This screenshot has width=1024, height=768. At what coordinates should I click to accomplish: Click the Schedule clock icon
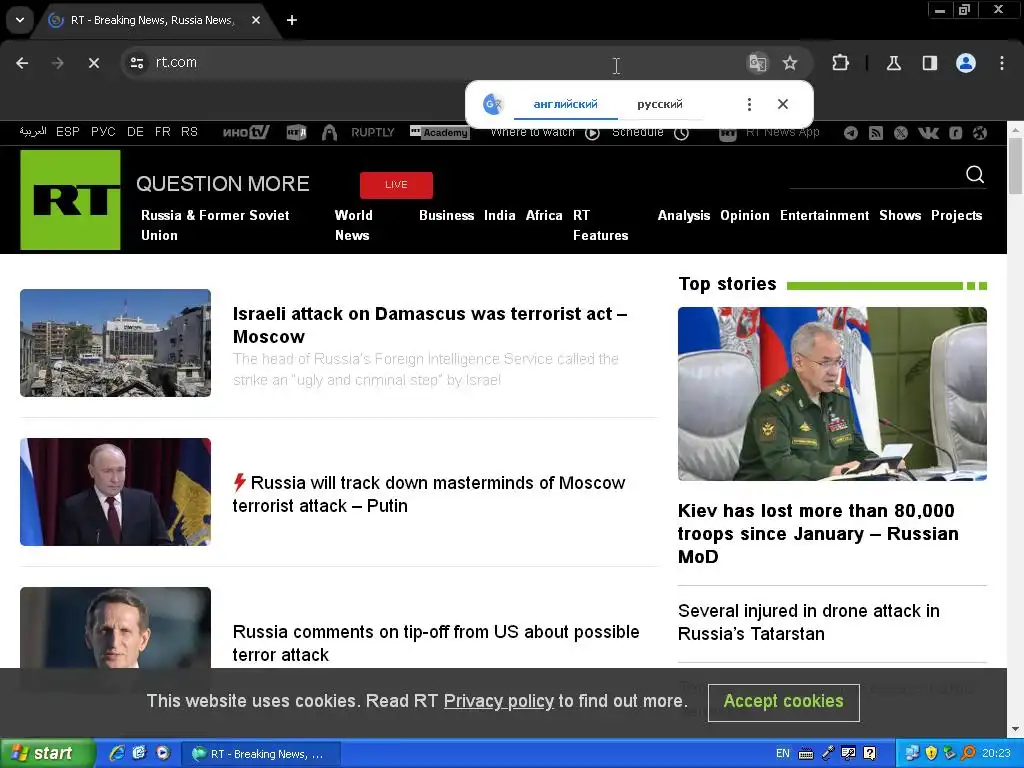pyautogui.click(x=681, y=133)
